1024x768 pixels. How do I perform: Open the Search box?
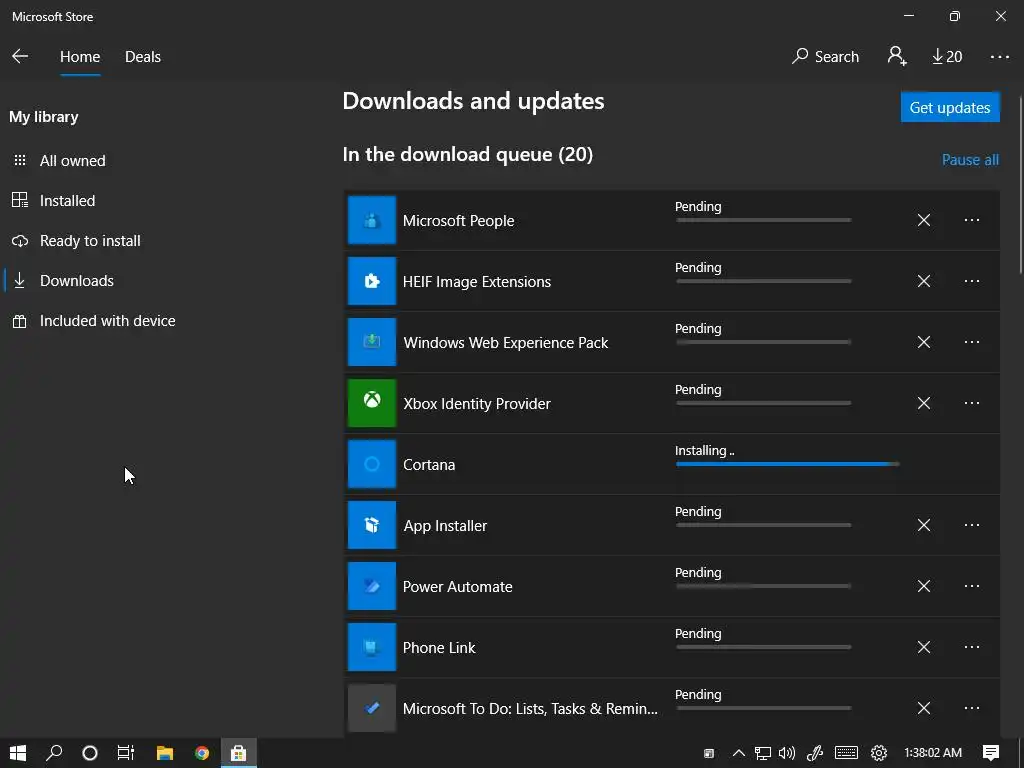pyautogui.click(x=825, y=57)
